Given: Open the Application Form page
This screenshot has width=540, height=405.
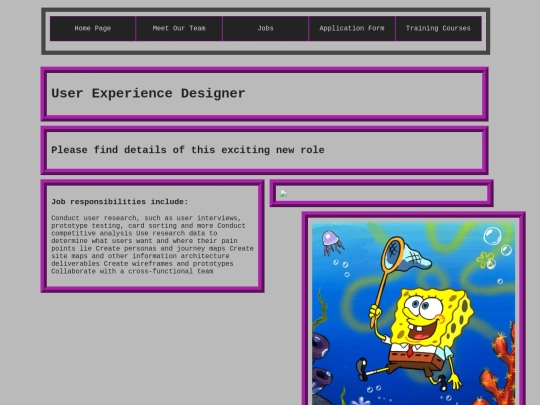Looking at the screenshot, I should [352, 29].
